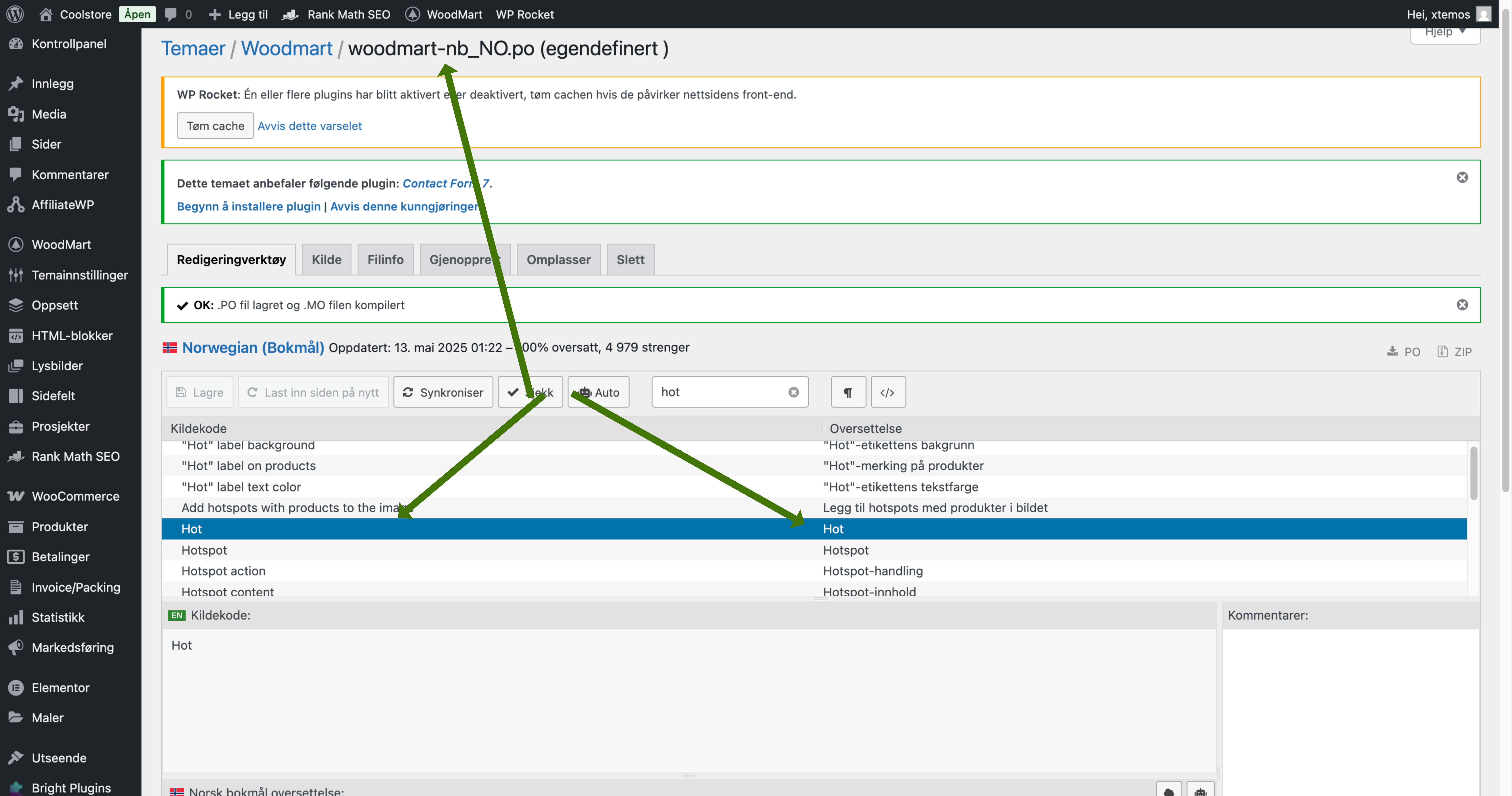Screen dimensions: 1512x796
Task: Open the Slett tab
Action: (630, 259)
